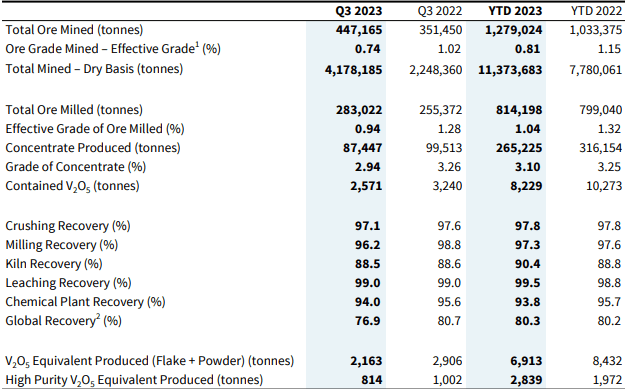The width and height of the screenshot is (625, 389).
Task: Click the Total Ore Milled (tonnes) label
Action: (74, 110)
